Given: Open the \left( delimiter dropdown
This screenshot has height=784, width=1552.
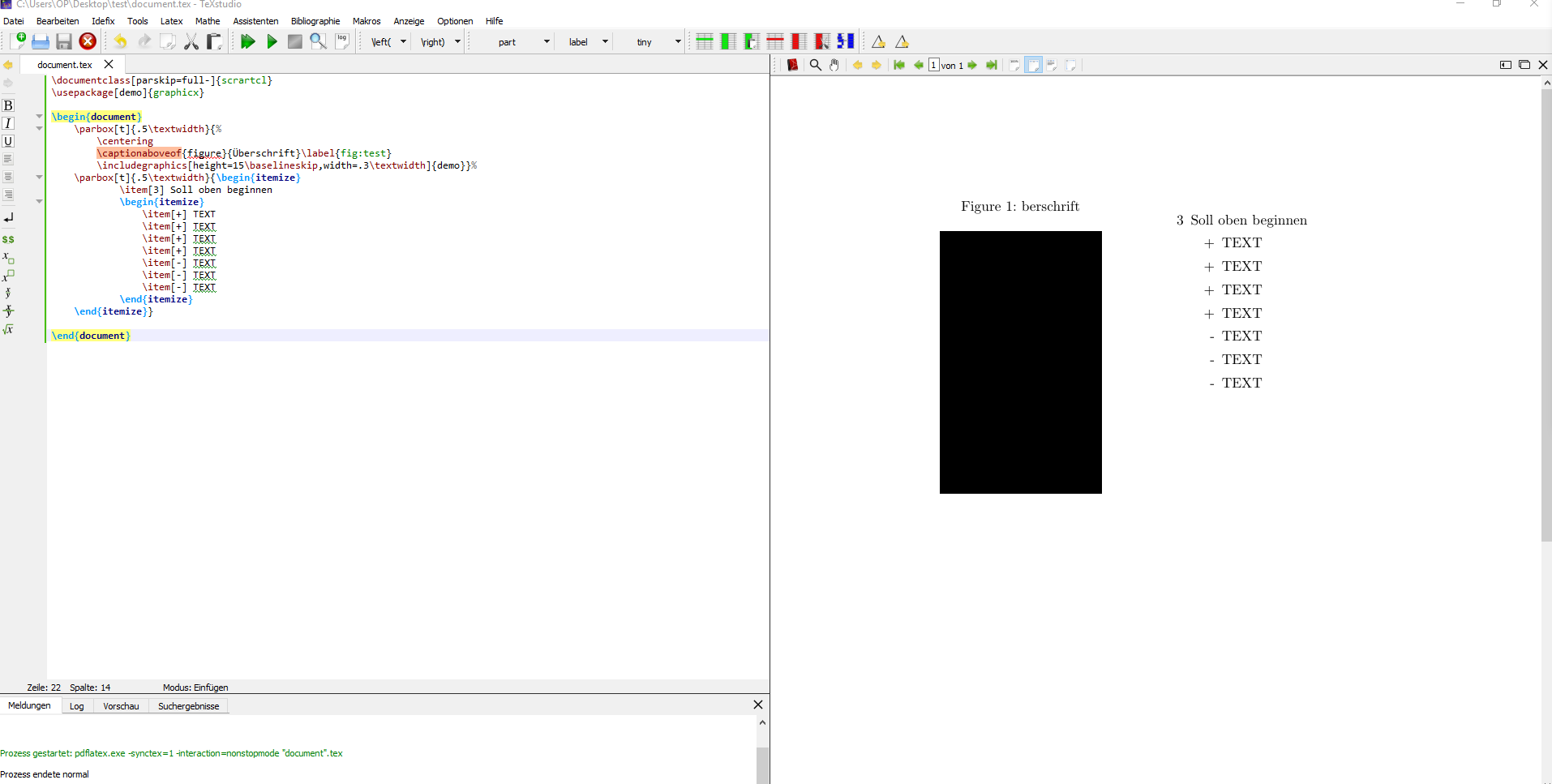Looking at the screenshot, I should tap(403, 41).
